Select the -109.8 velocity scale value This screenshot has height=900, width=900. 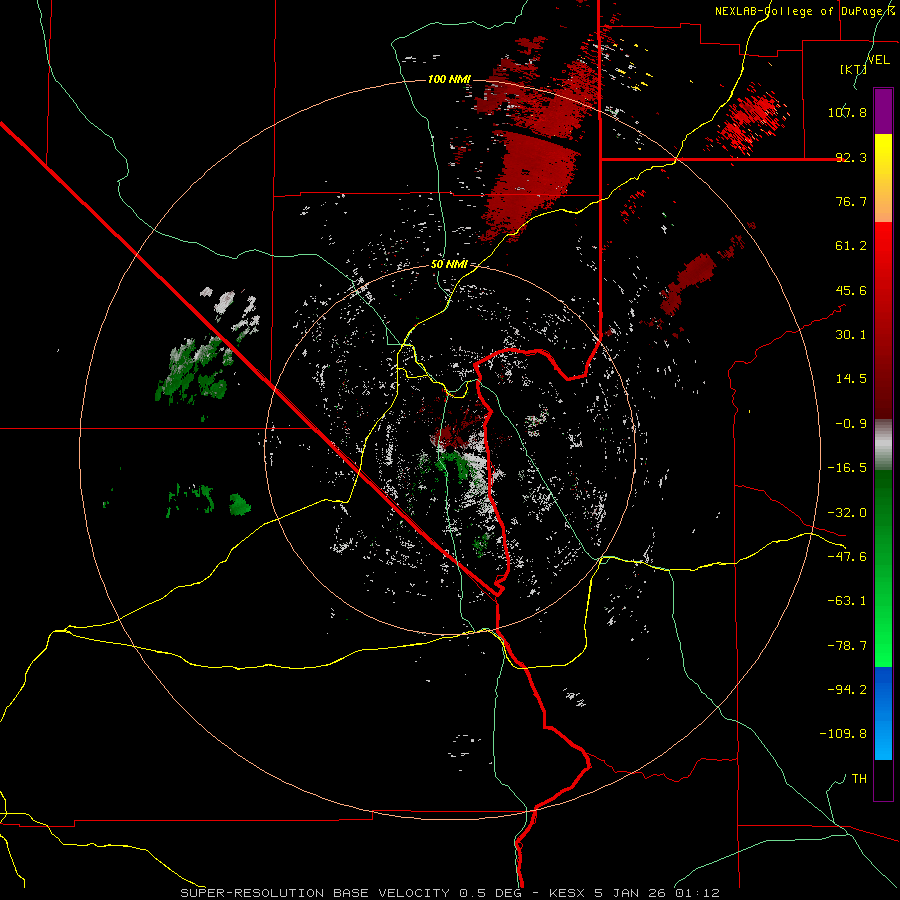pyautogui.click(x=843, y=734)
